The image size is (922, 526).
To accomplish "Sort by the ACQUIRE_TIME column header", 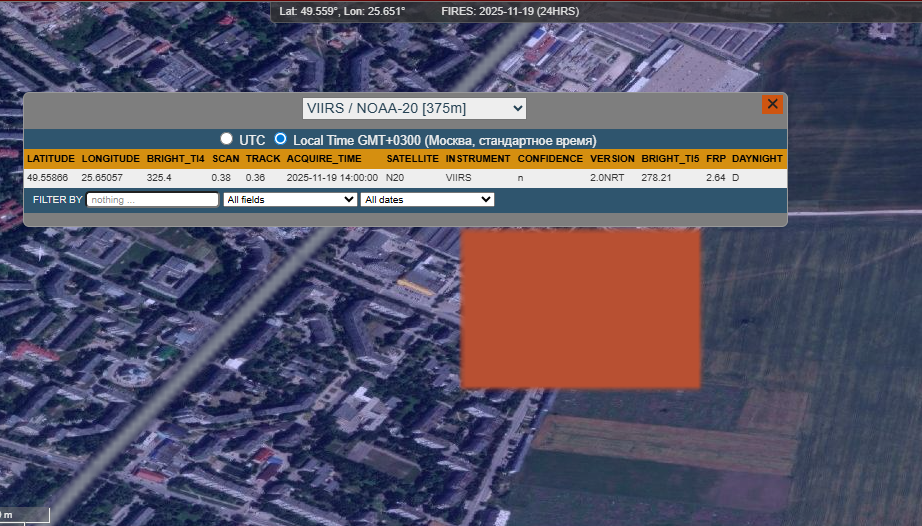I will click(x=324, y=159).
